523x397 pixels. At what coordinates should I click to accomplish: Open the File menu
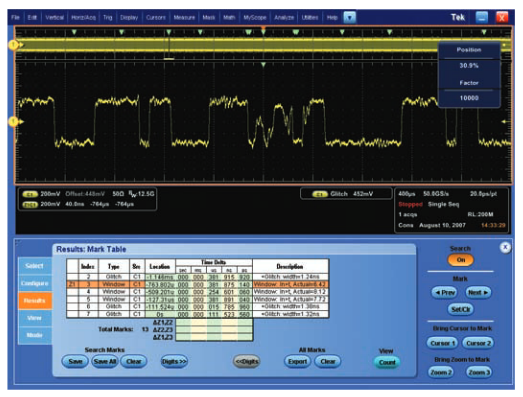click(15, 17)
